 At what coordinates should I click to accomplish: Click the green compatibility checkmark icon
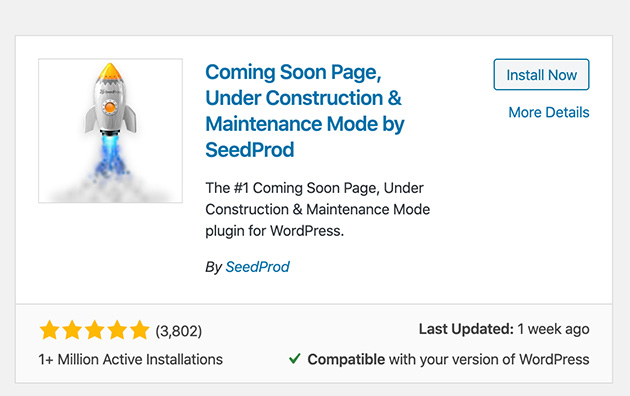pos(295,358)
